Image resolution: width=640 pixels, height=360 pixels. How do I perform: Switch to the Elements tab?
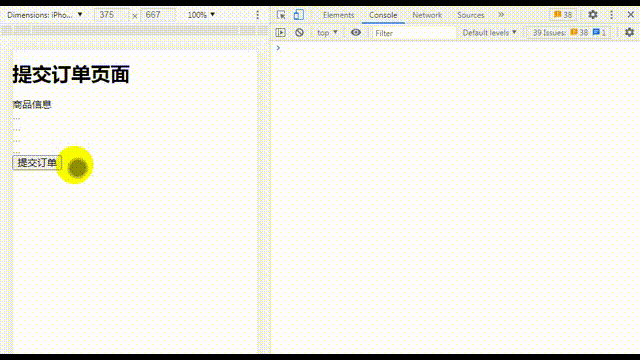click(x=338, y=15)
